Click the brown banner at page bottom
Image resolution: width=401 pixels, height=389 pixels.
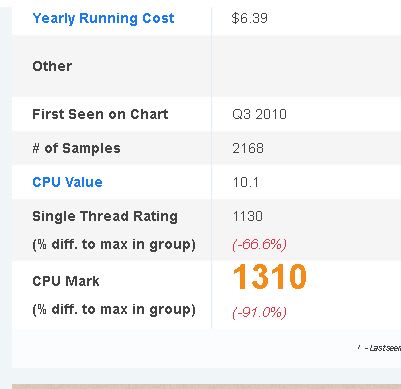[206, 386]
